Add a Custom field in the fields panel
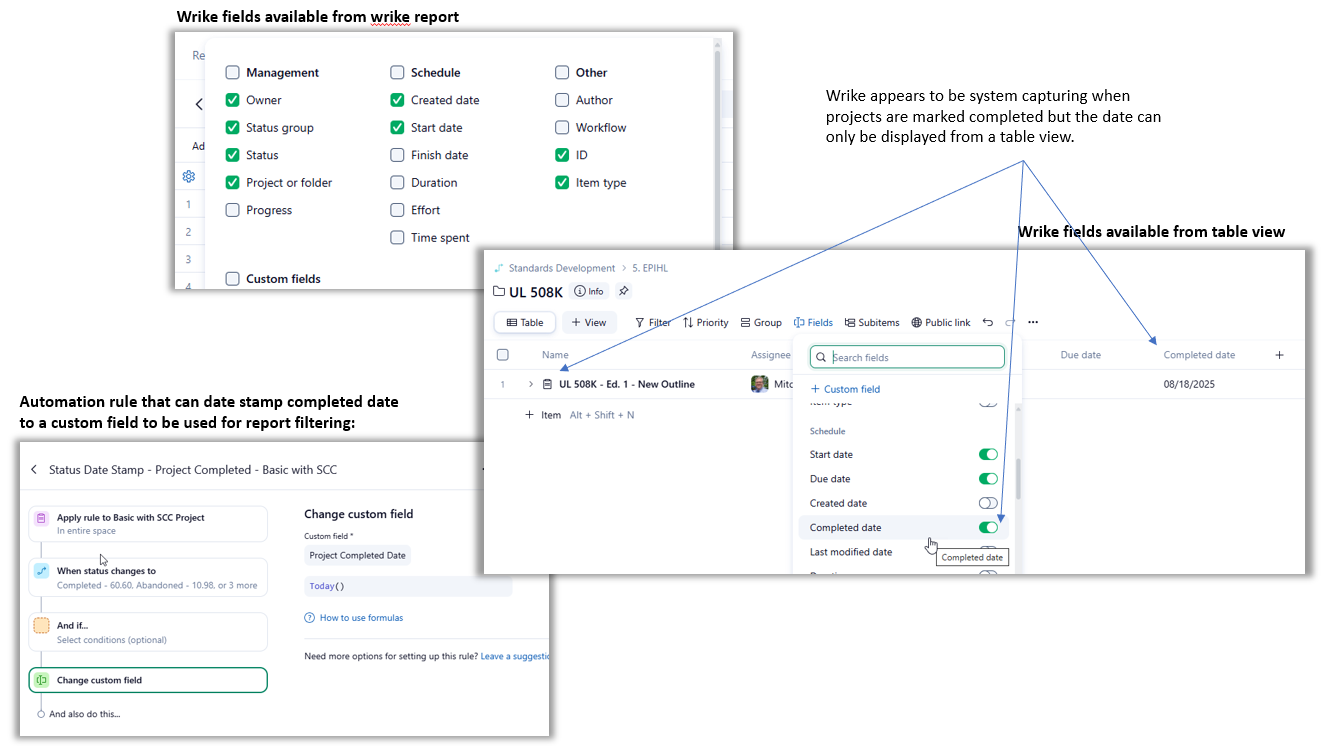1328x753 pixels. pos(845,389)
